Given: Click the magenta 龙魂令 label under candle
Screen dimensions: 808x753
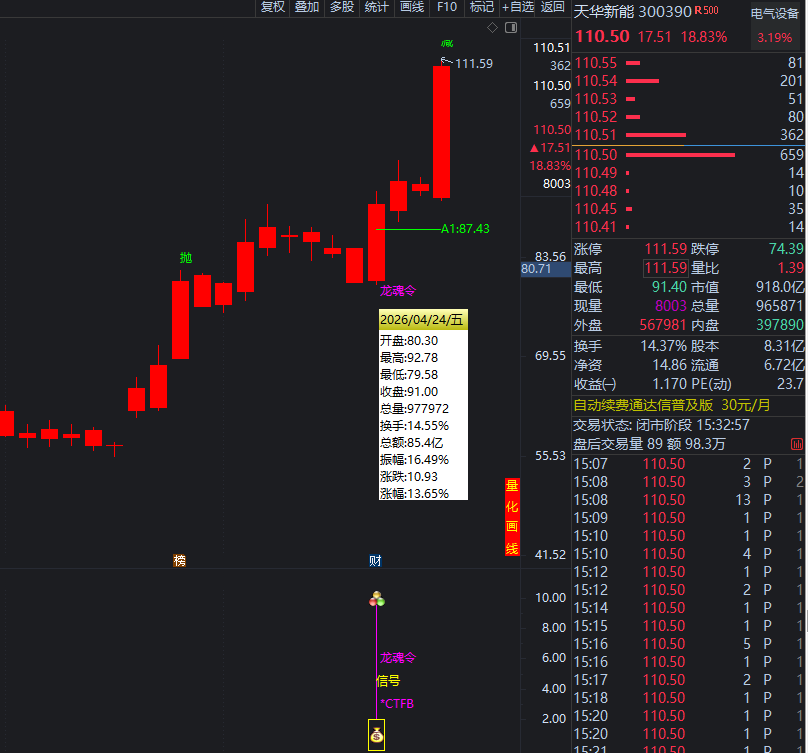Looking at the screenshot, I should 398,291.
